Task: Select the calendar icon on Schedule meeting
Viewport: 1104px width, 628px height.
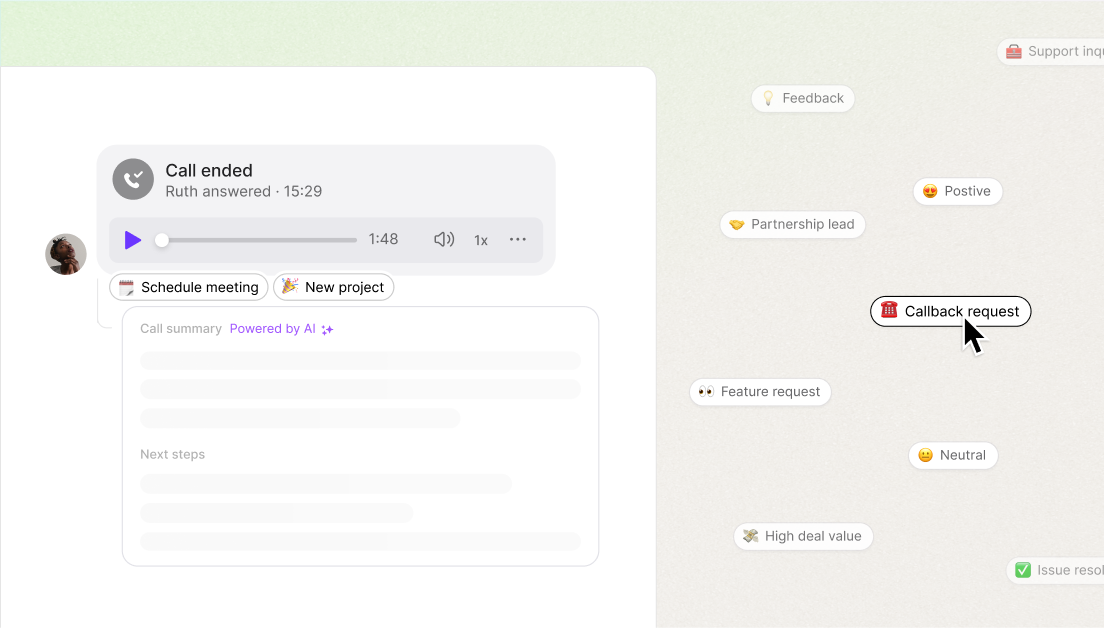Action: coord(126,287)
